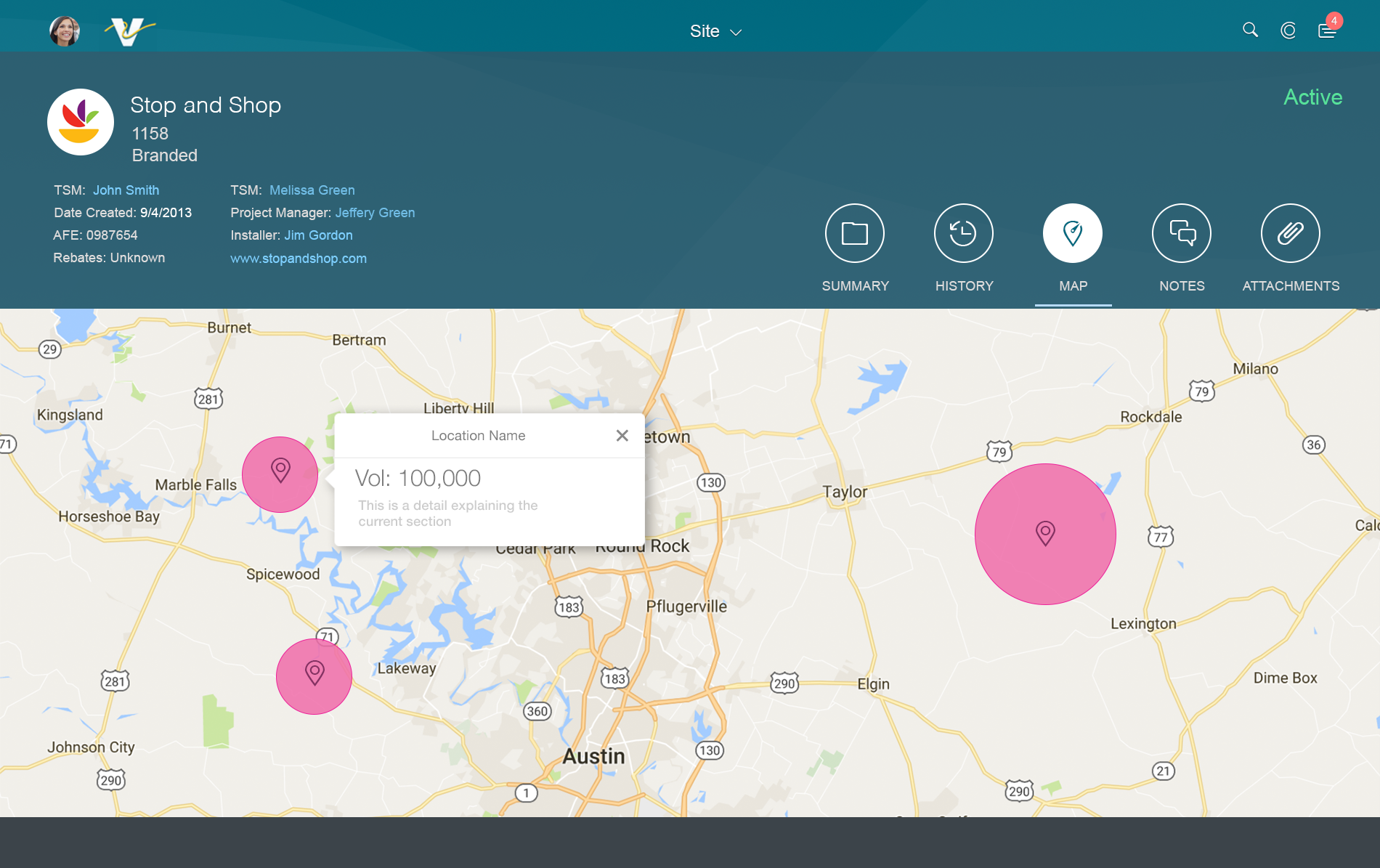Viewport: 1380px width, 868px height.
Task: Close the Location Name popup
Action: 622,435
